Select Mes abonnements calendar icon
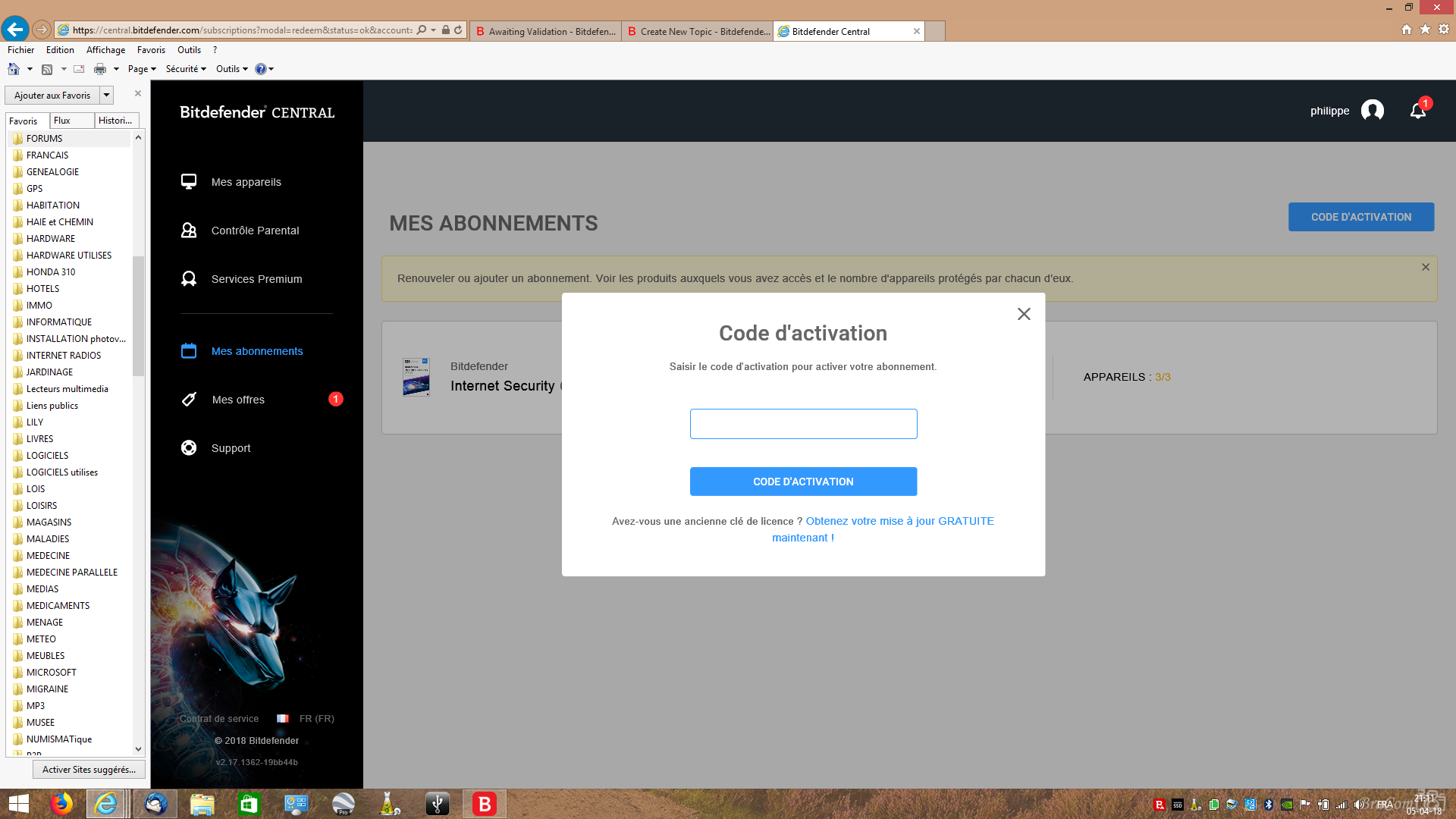1456x819 pixels. pos(189,351)
